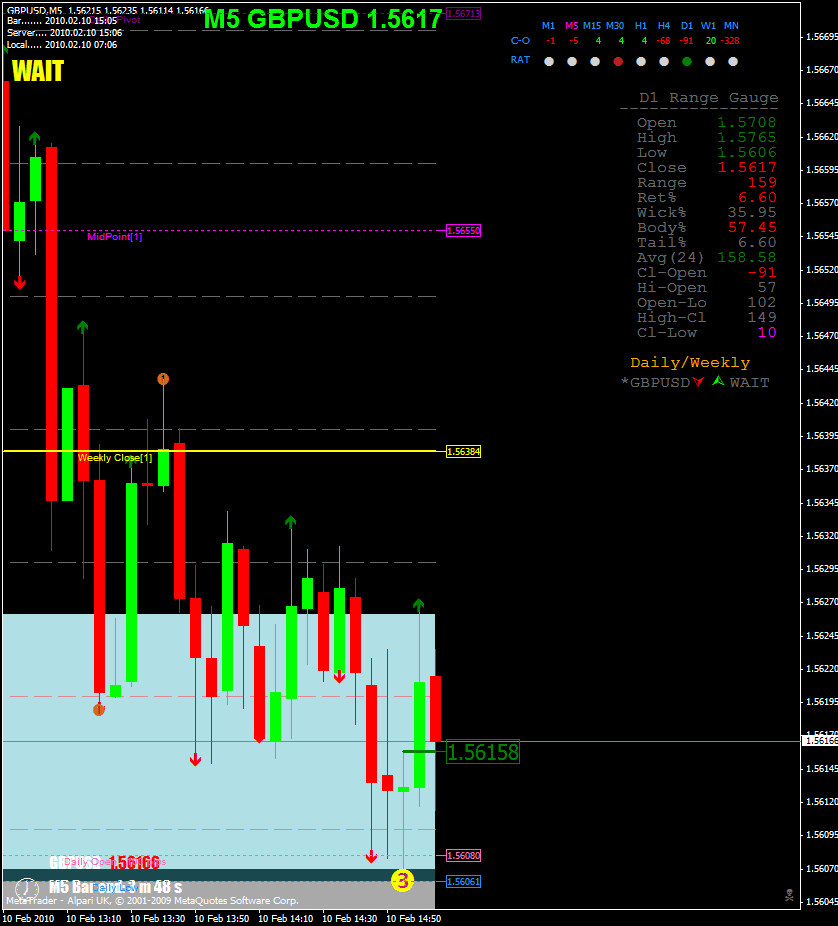Click the Wick% value 35.95
Screen dimensions: 838x926
pyautogui.click(x=752, y=212)
